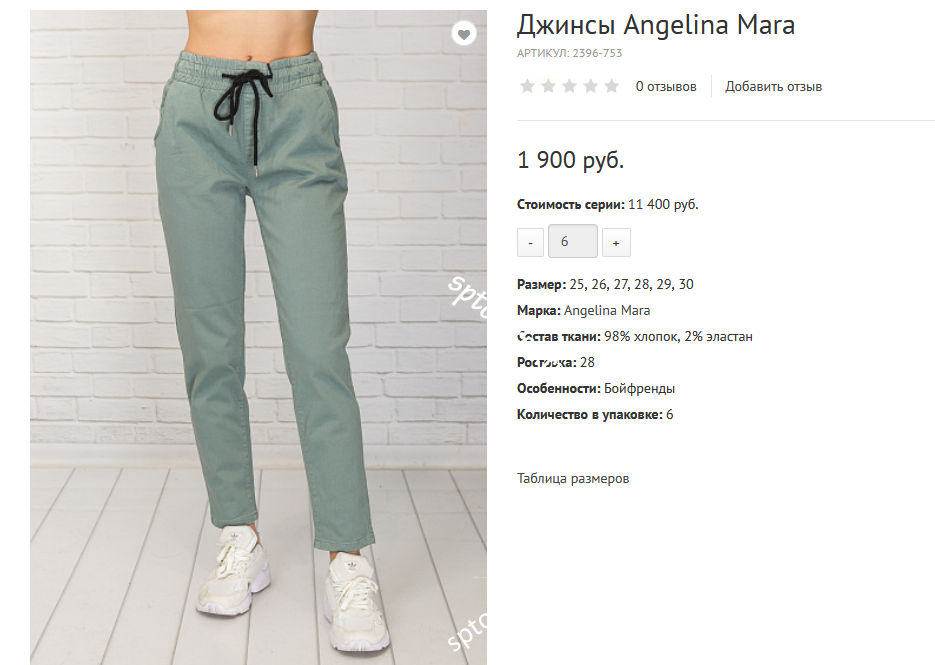Image resolution: width=935 pixels, height=665 pixels.
Task: Click the brand value "Angelina Mara"
Action: tap(607, 310)
